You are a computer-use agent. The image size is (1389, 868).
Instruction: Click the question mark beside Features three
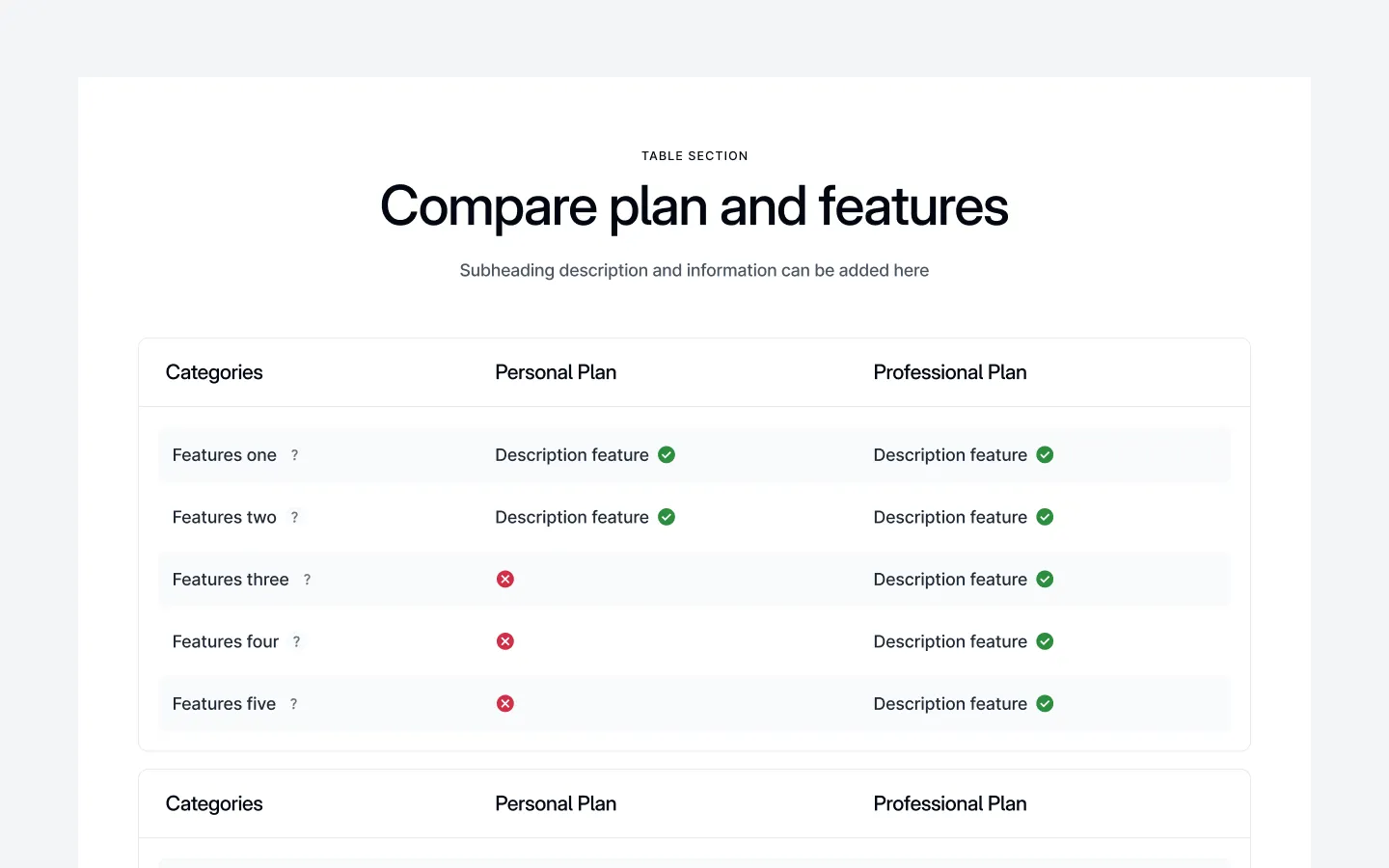(x=307, y=580)
